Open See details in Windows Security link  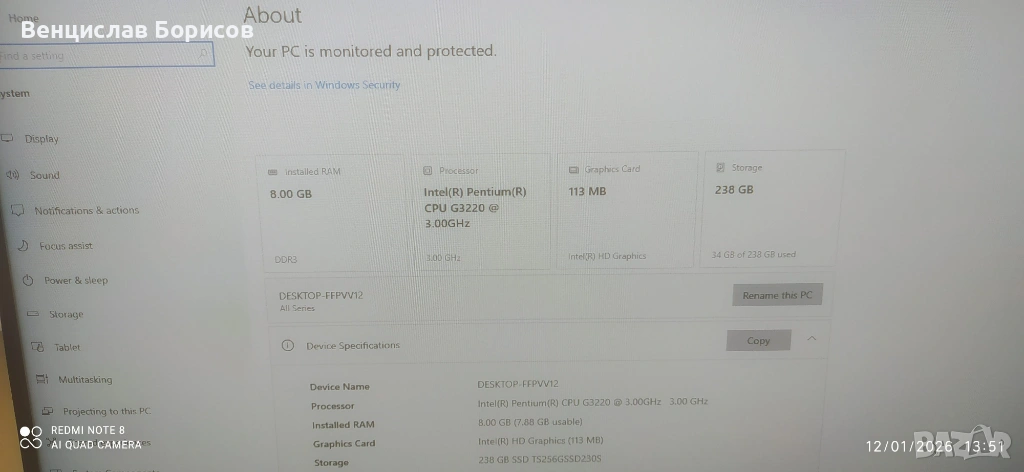pos(324,85)
